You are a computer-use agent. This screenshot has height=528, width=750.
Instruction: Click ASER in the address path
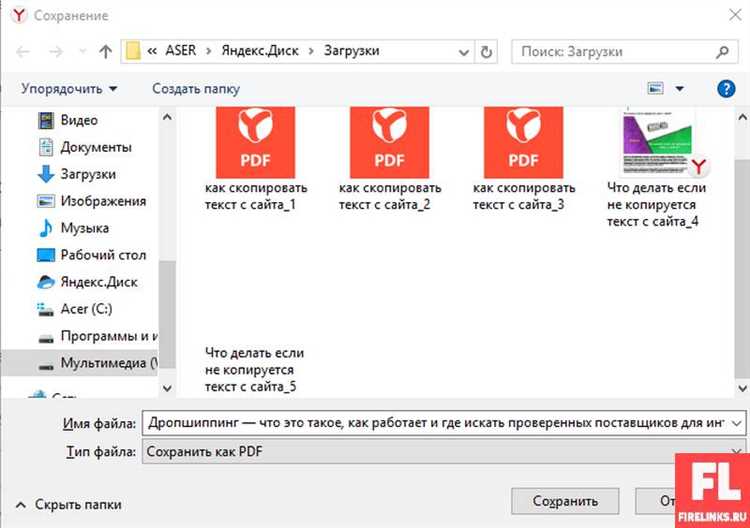coord(180,51)
